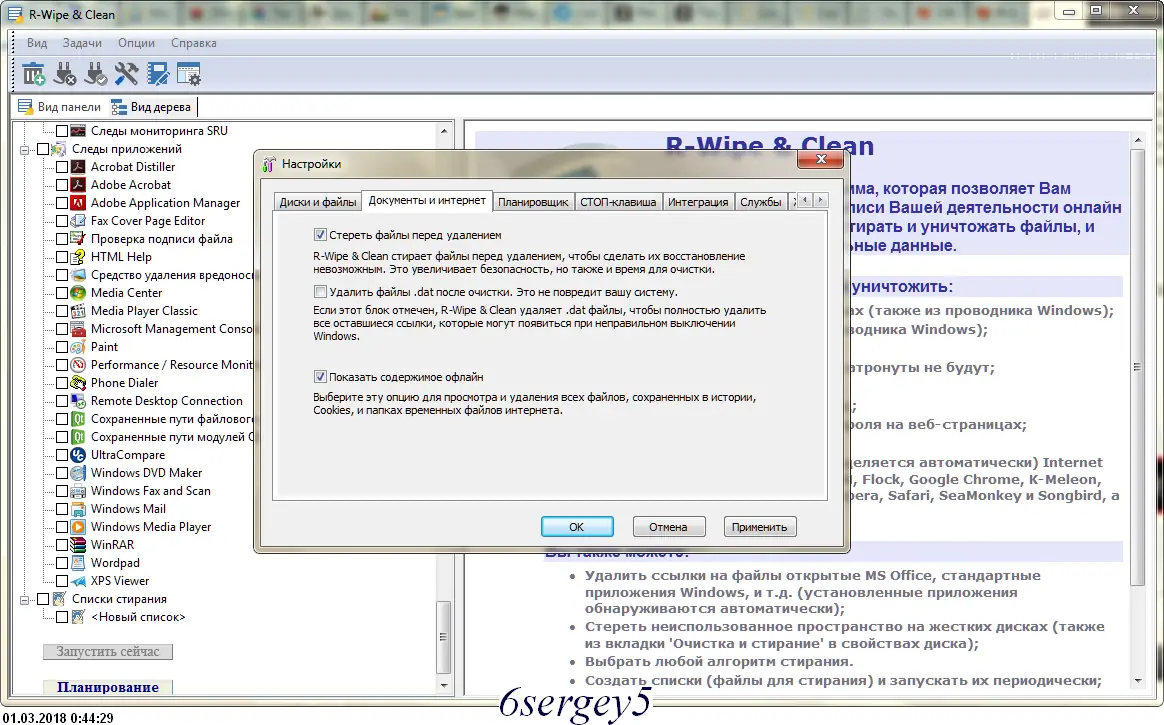The image size is (1164, 725).
Task: Click the trash can with plus toolbar icon
Action: pyautogui.click(x=33, y=74)
